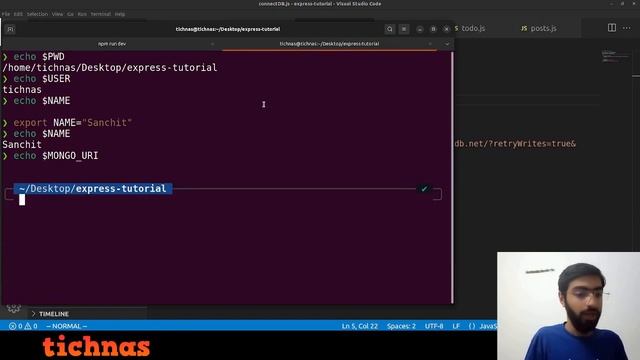Click the green checkmark prompt status
Screen dimensions: 640x360
[424, 189]
